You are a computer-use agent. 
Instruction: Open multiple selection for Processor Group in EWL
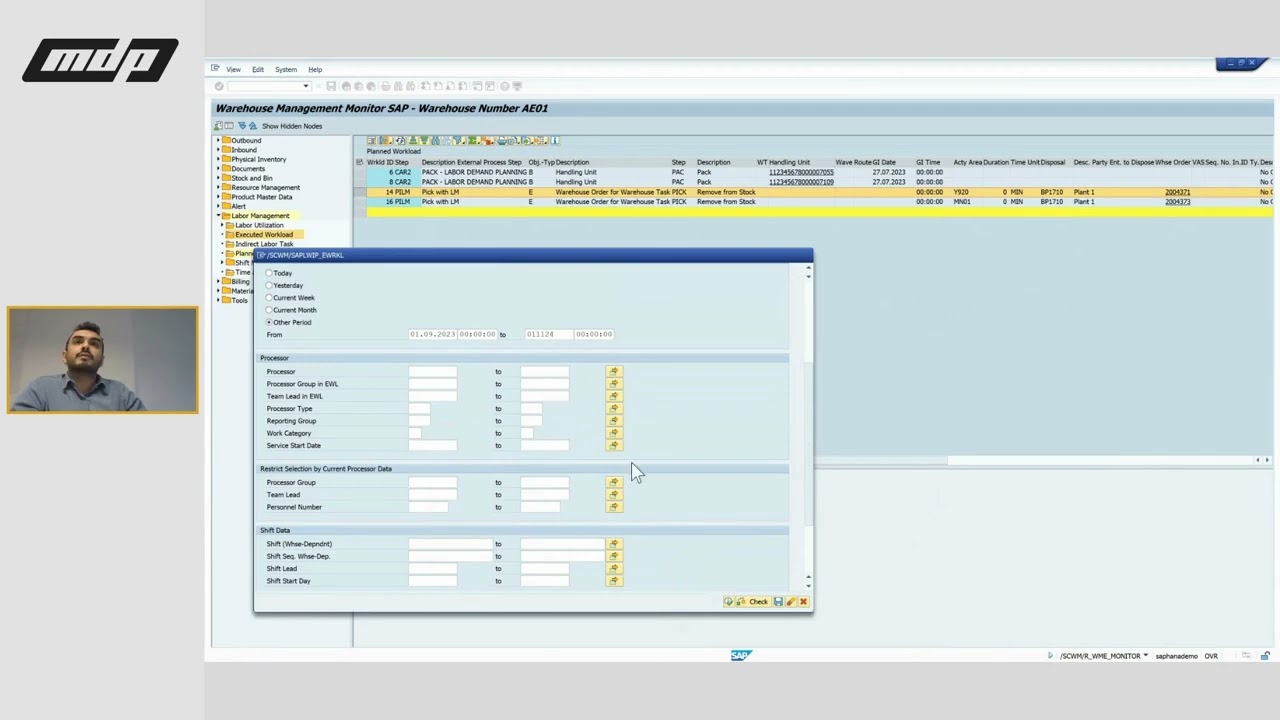pos(614,384)
